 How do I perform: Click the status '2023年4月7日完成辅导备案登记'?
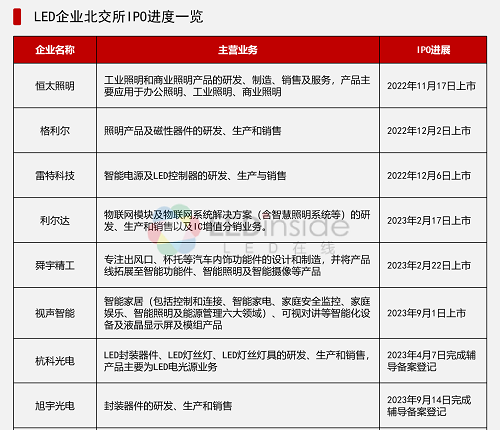tap(431, 361)
